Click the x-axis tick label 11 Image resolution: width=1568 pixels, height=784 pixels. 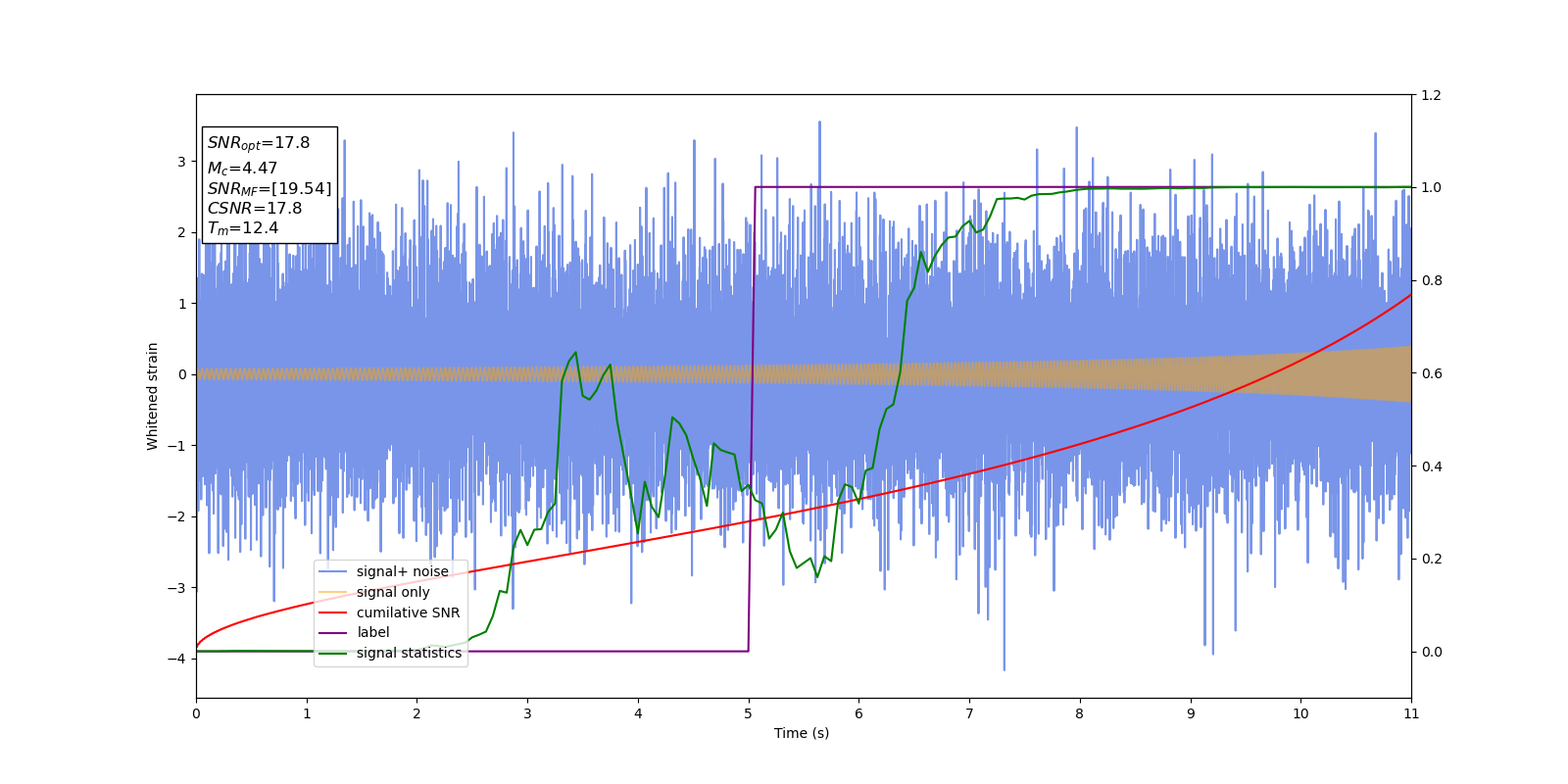[x=1411, y=713]
